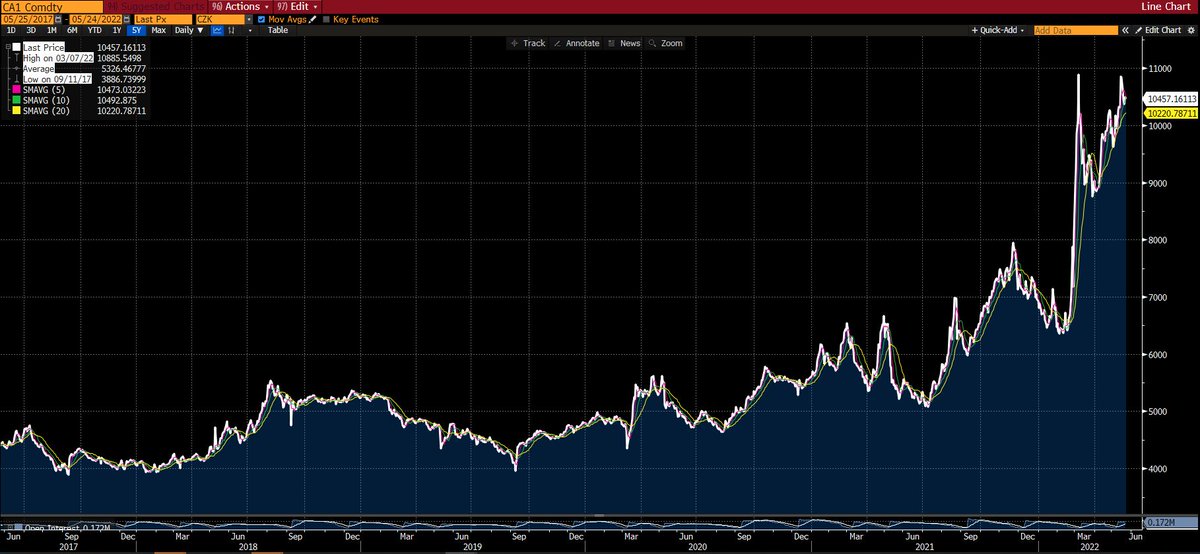
Task: Open the Suggested Charts menu
Action: [154, 6]
